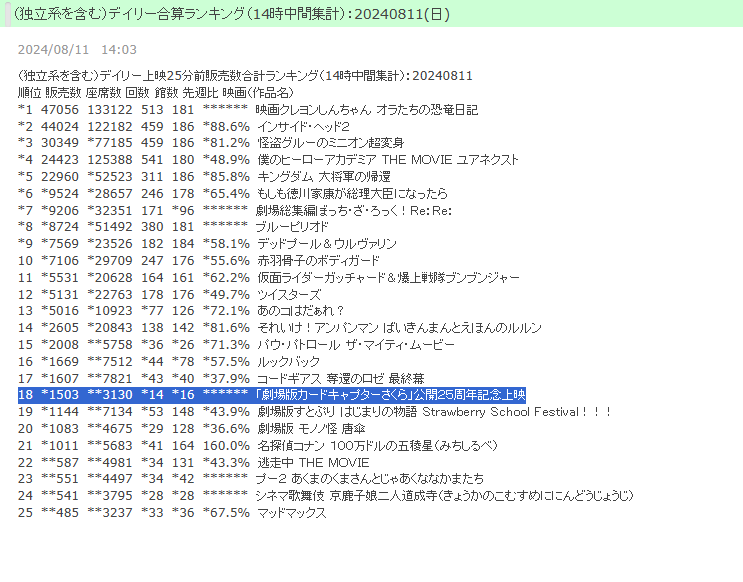Click the subtitle line about 上映25分前販売数合計ランキング
Viewport: 743px width, 582px height.
click(x=245, y=76)
